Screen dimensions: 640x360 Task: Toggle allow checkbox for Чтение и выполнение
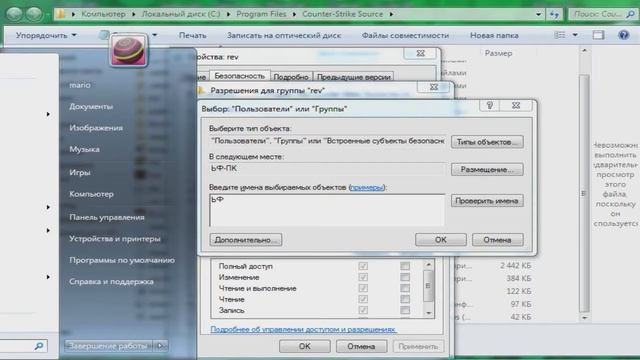(363, 288)
